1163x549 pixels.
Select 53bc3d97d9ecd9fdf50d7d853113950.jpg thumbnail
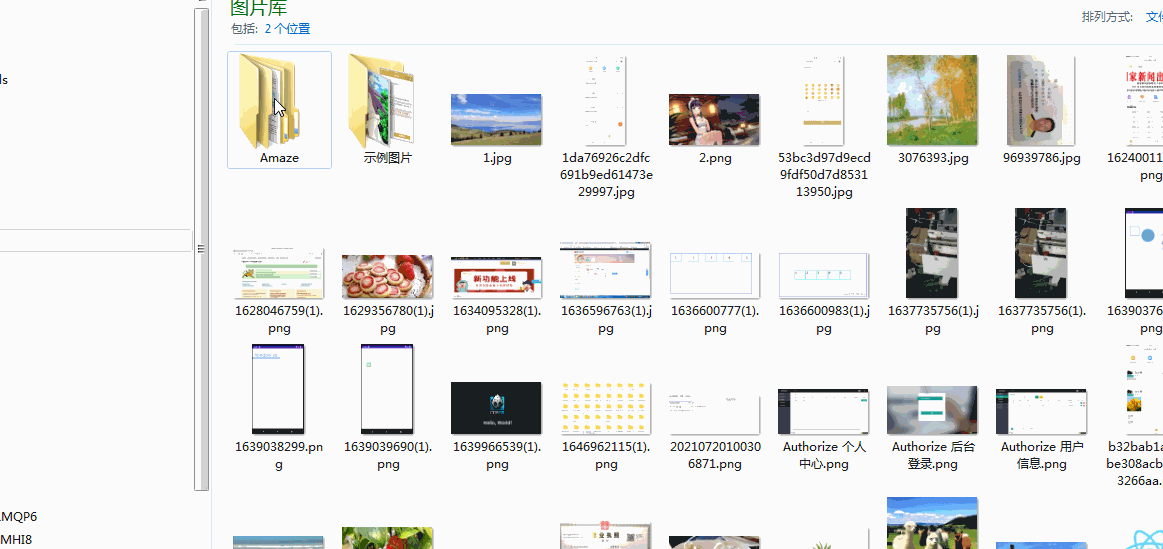click(x=823, y=101)
